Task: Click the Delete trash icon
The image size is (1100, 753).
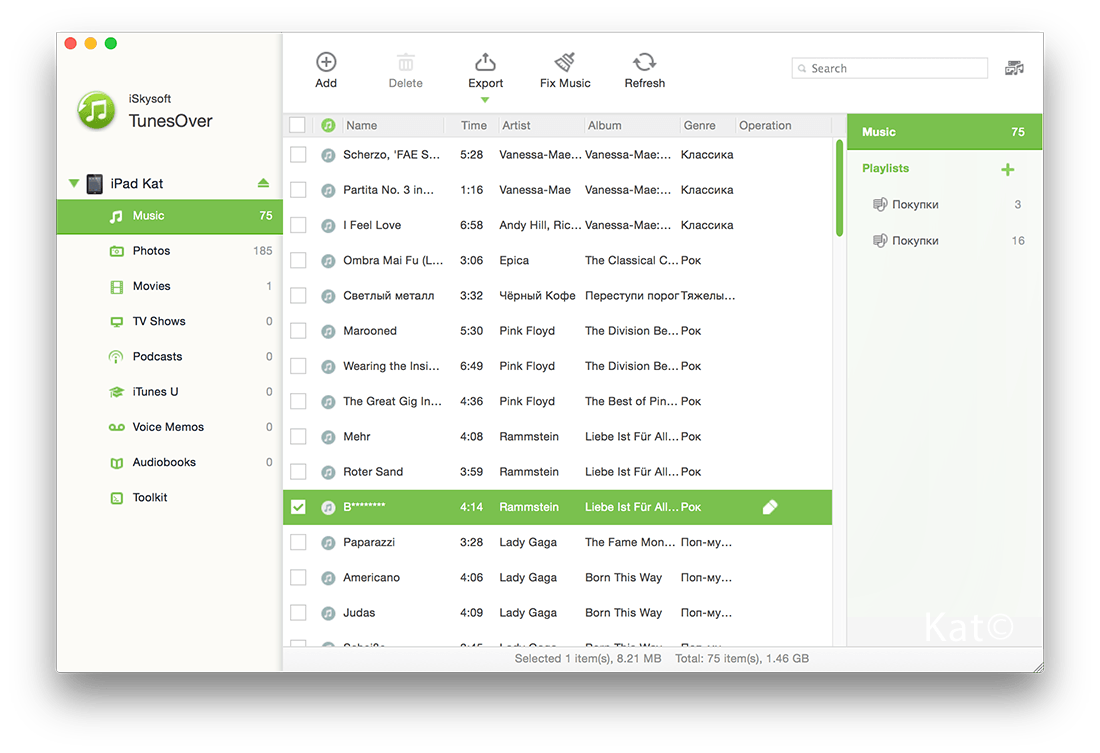Action: point(405,62)
